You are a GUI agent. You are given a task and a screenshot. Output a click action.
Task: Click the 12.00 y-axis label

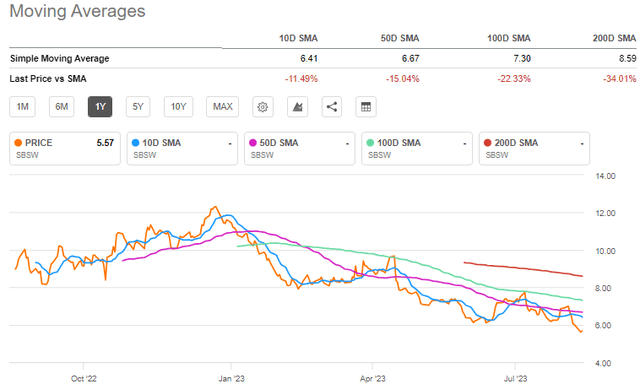tap(605, 213)
